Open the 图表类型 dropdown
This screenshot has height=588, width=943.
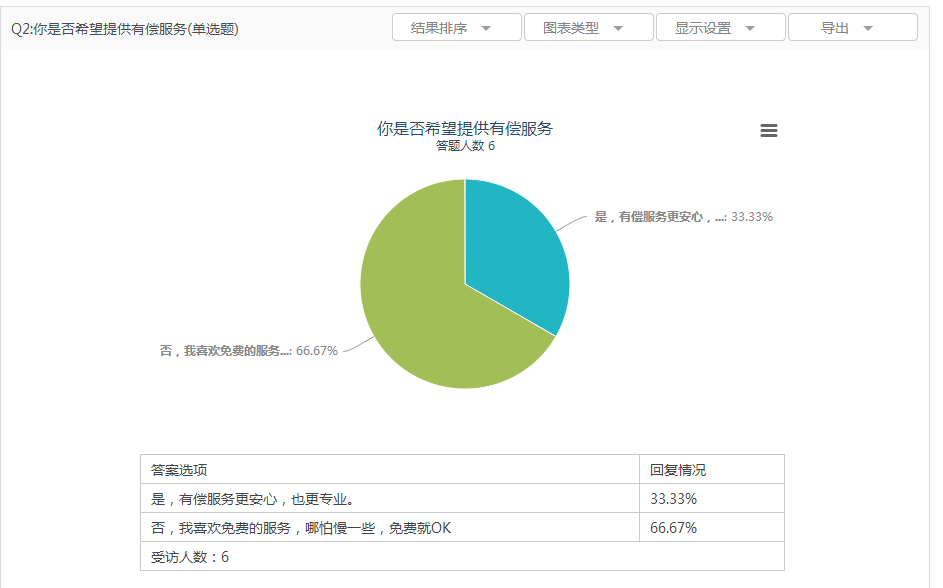click(588, 28)
